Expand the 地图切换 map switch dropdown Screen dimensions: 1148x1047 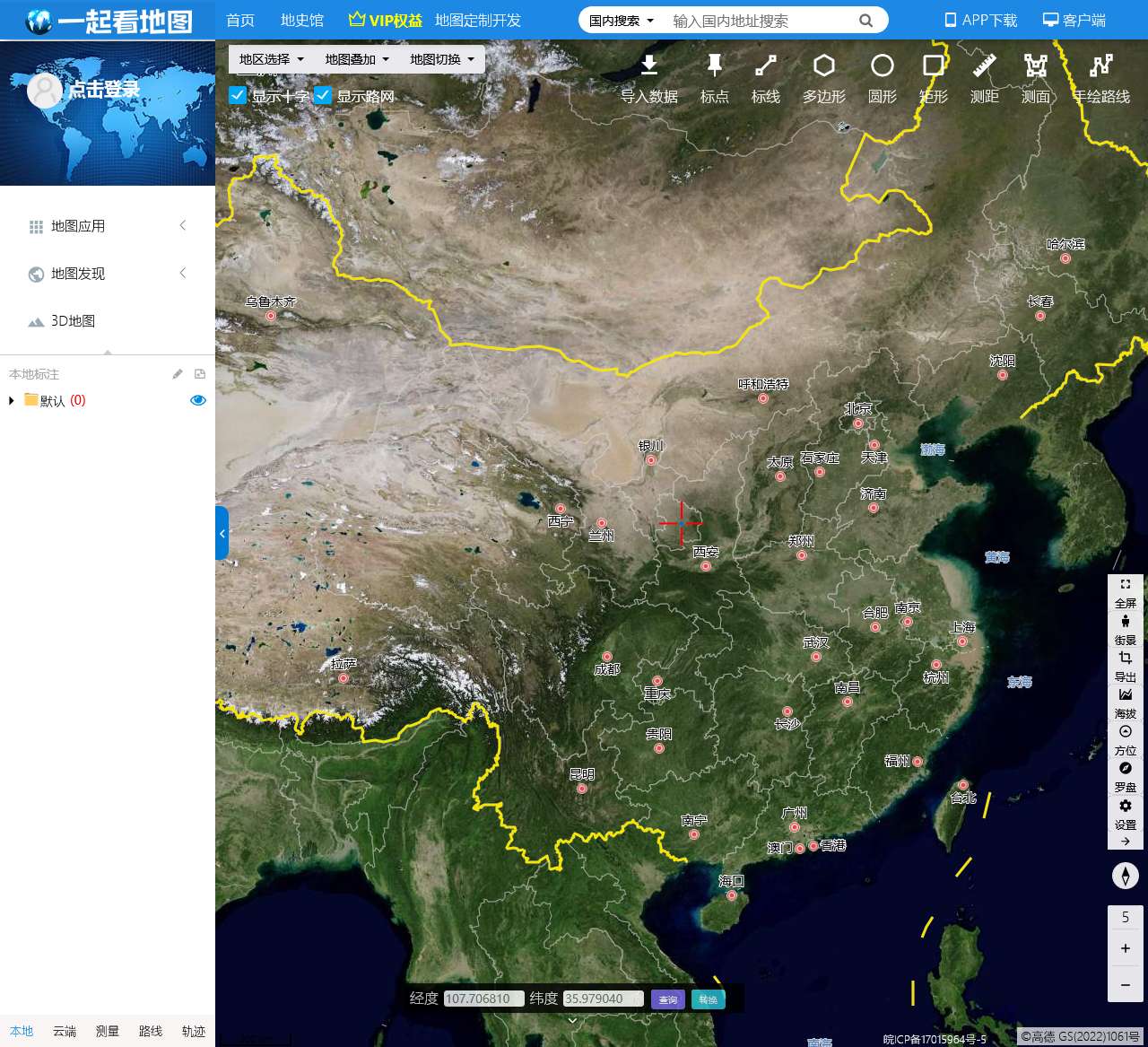[441, 59]
